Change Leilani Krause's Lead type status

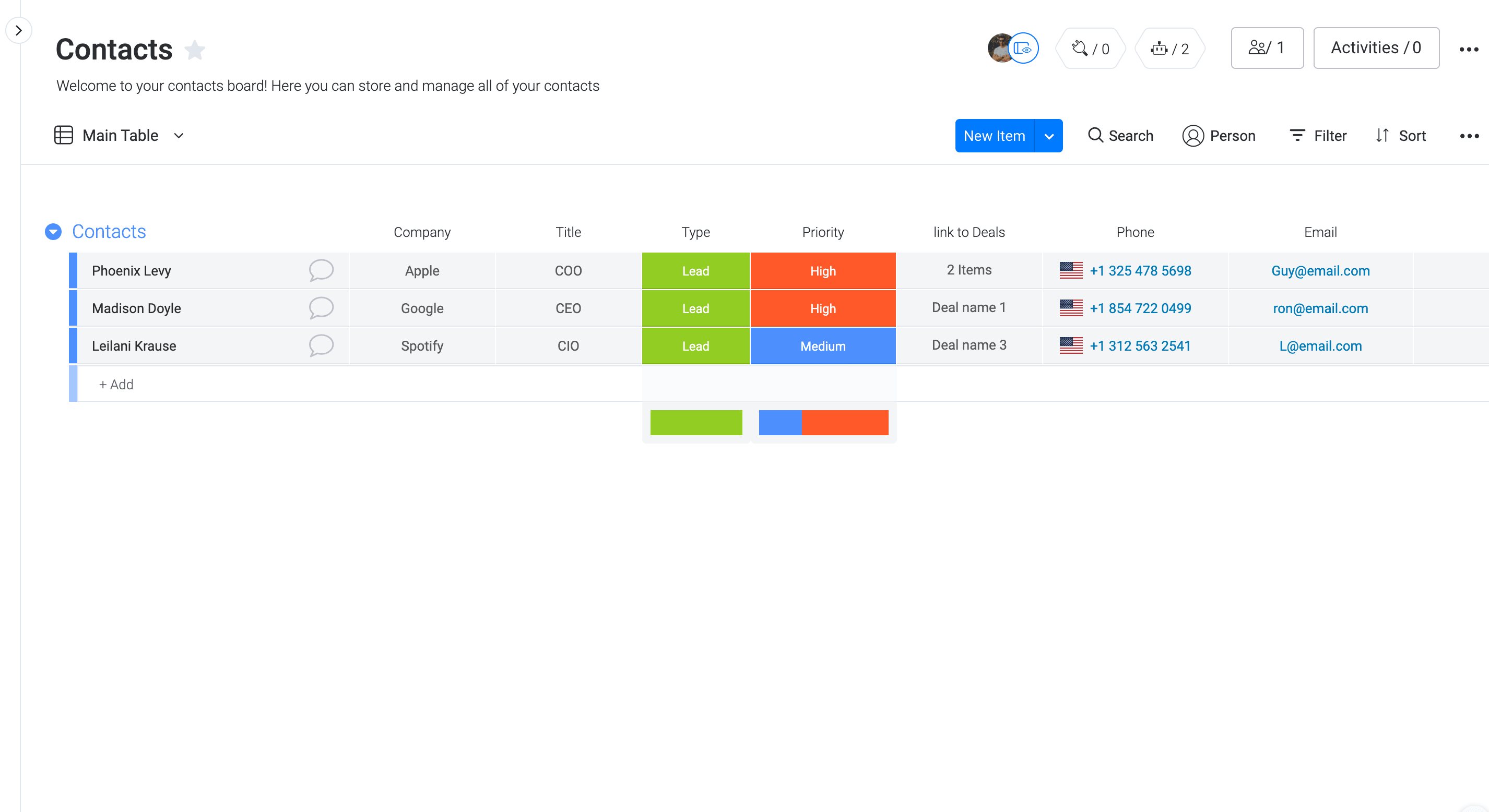[x=695, y=346]
